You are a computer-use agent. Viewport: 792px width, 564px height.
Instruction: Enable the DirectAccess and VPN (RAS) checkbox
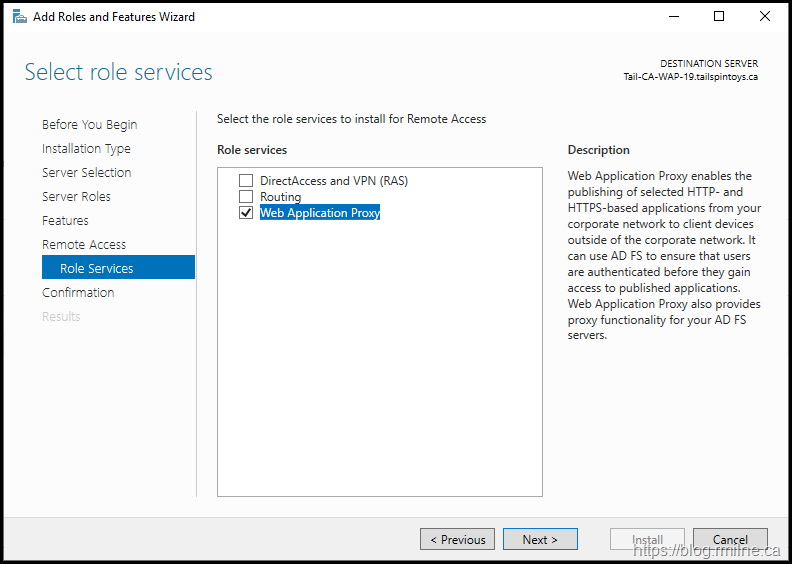[x=246, y=181]
